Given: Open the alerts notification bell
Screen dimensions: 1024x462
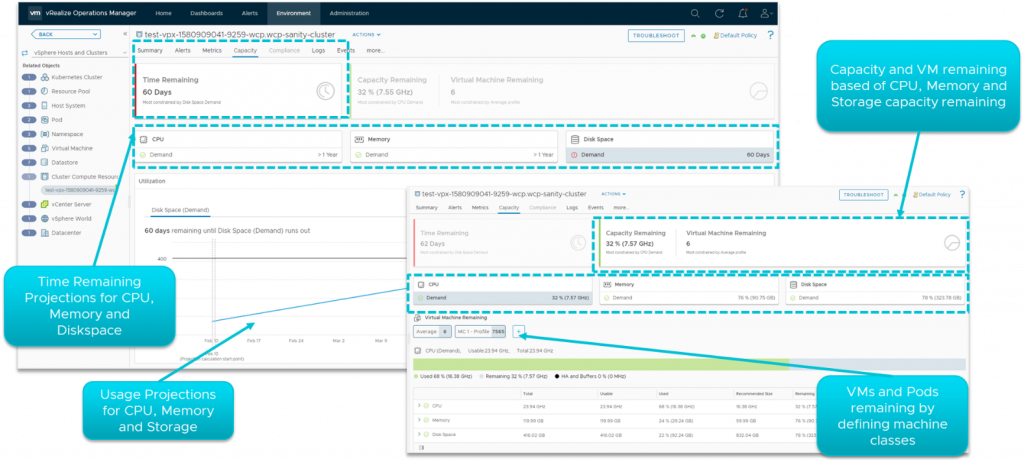Looking at the screenshot, I should (x=741, y=13).
